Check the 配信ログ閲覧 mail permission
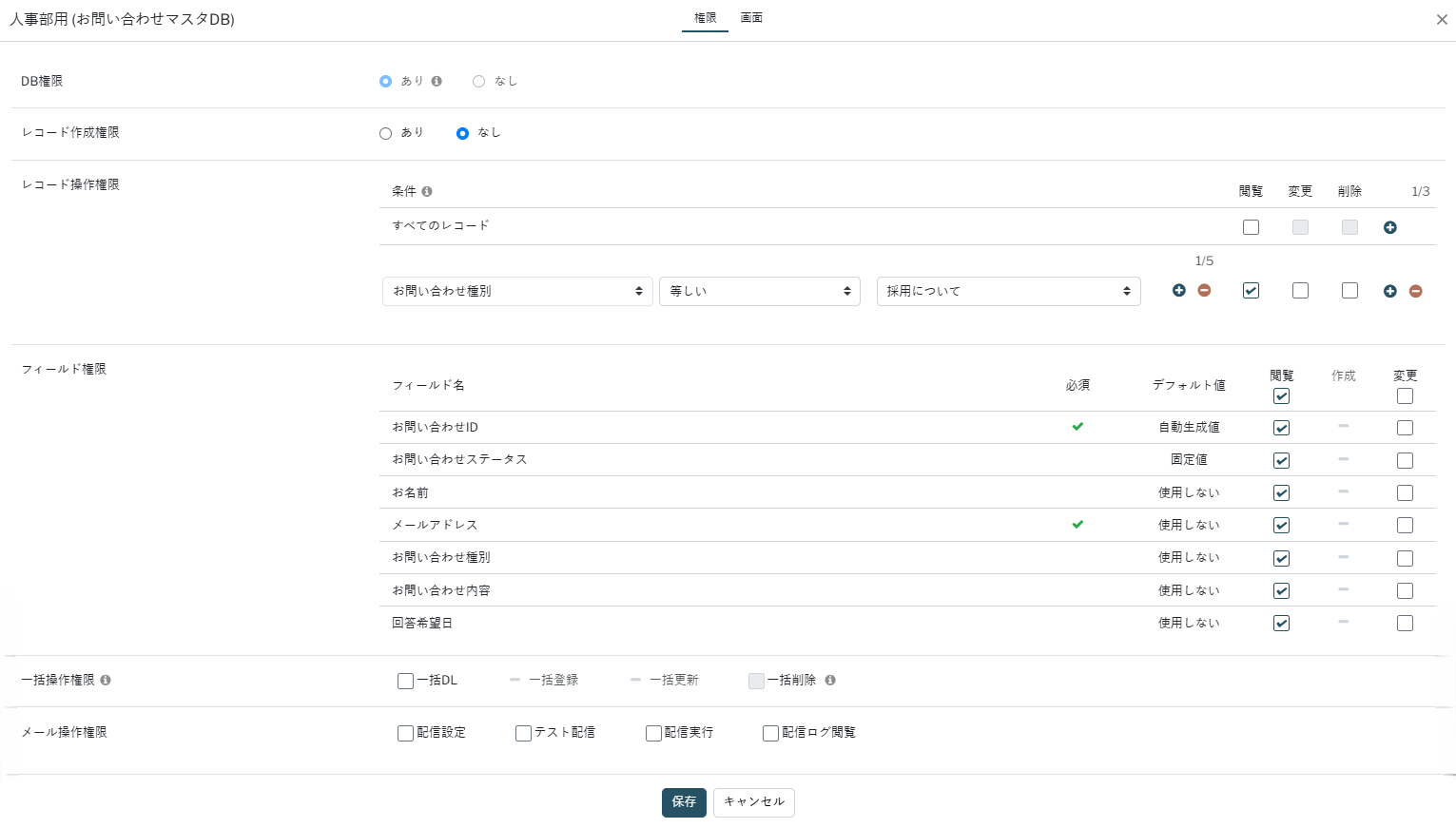The image size is (1456, 828). tap(771, 734)
